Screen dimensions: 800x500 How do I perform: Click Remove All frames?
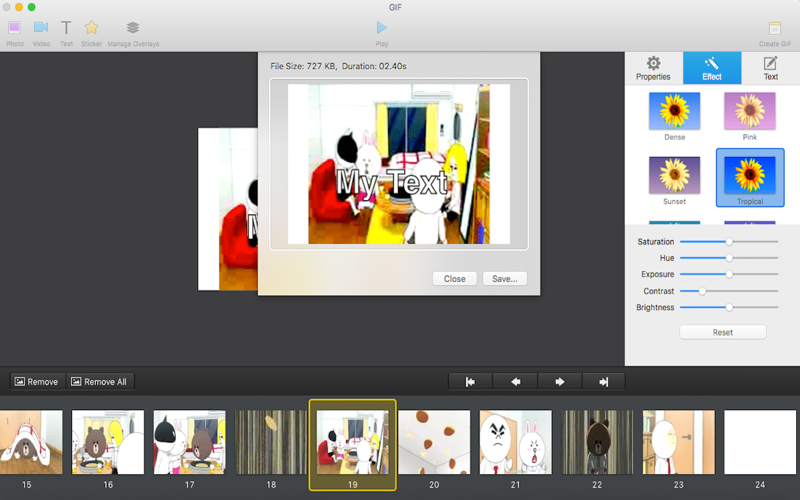tap(100, 382)
